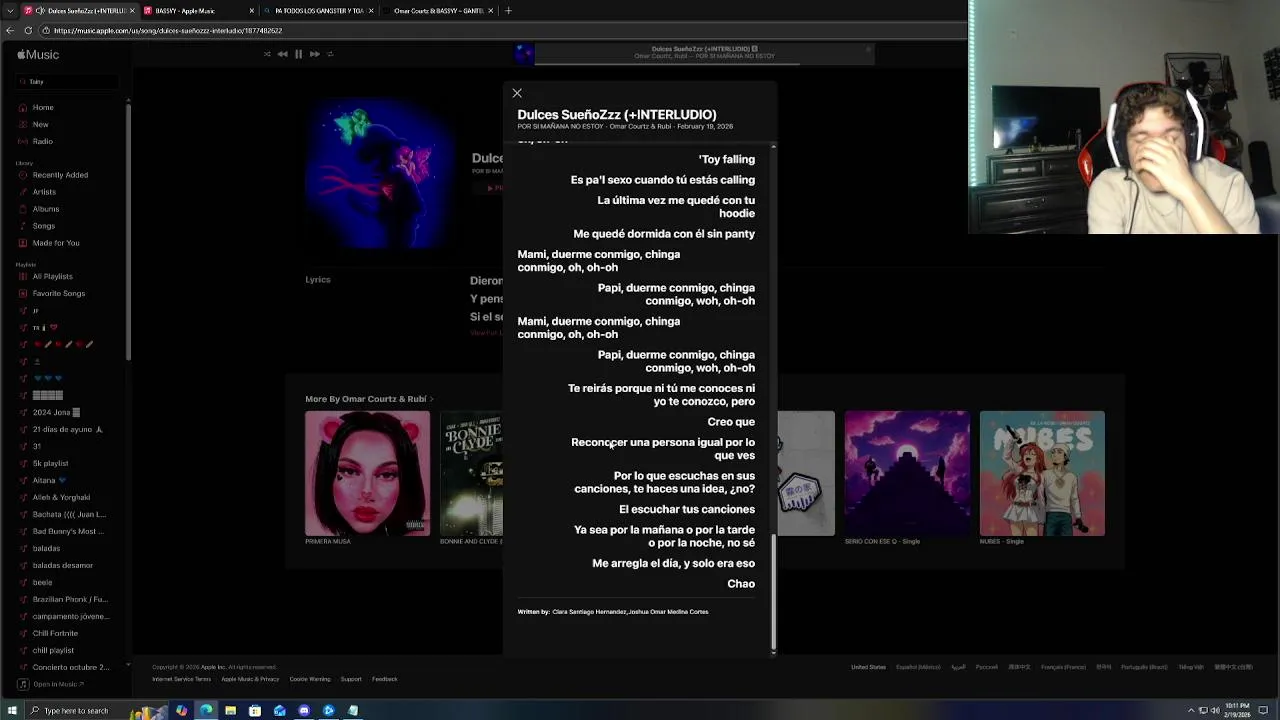Viewport: 1280px width, 720px height.
Task: Open File Explorer from the taskbar
Action: coord(230,710)
